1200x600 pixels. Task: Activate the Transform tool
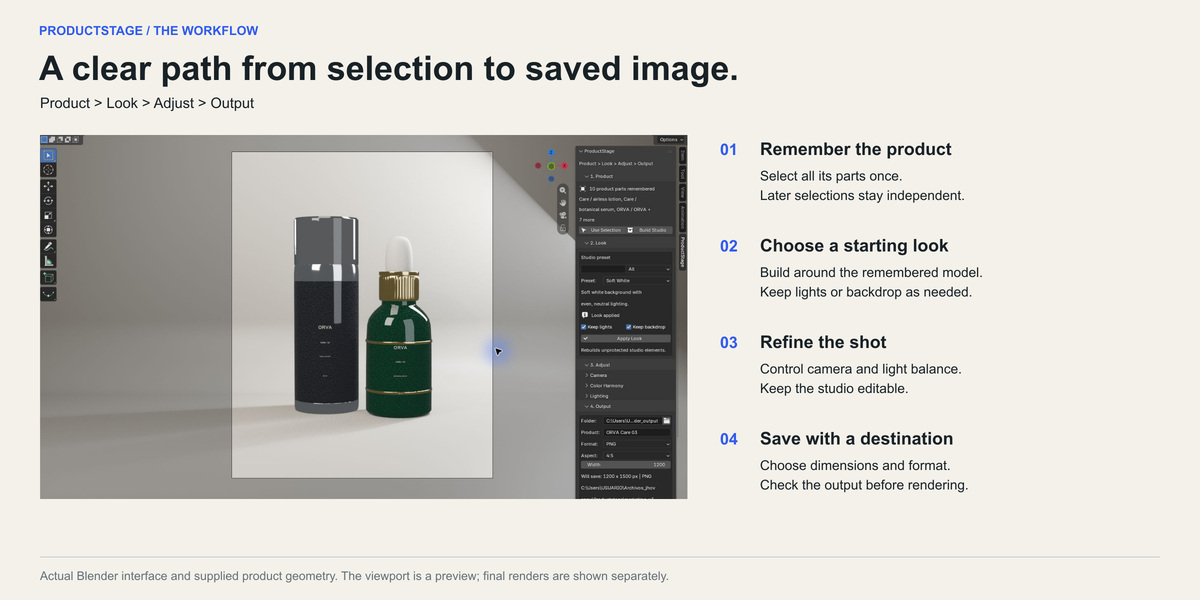(x=48, y=229)
